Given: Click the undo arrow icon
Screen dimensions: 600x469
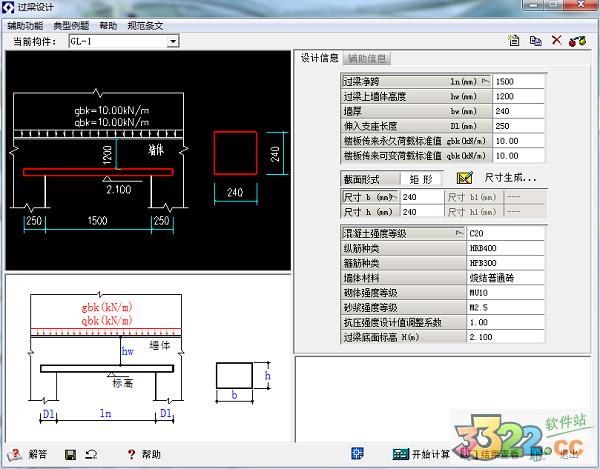Looking at the screenshot, I should tap(91, 454).
